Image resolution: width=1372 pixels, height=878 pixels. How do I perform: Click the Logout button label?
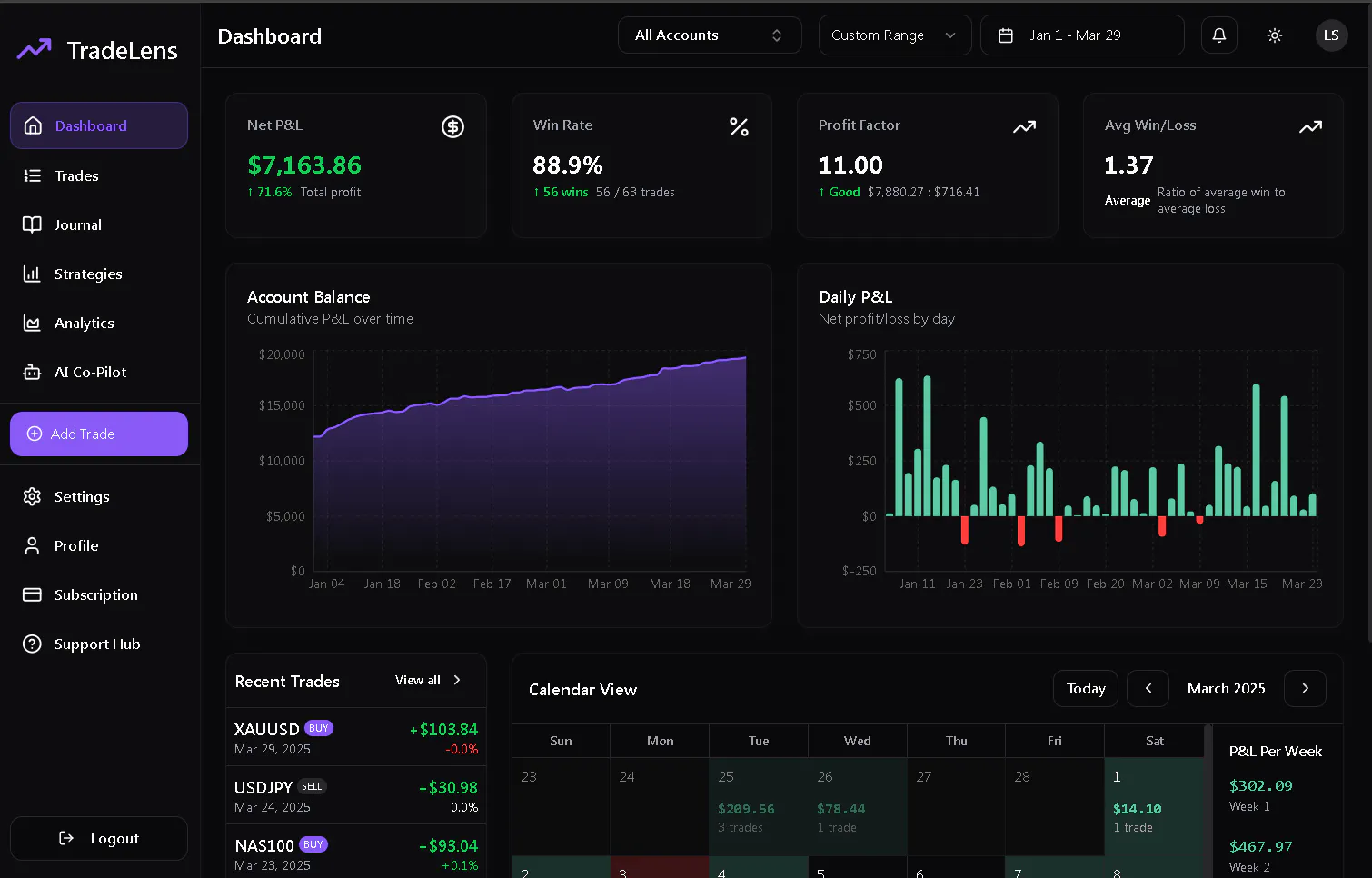114,838
